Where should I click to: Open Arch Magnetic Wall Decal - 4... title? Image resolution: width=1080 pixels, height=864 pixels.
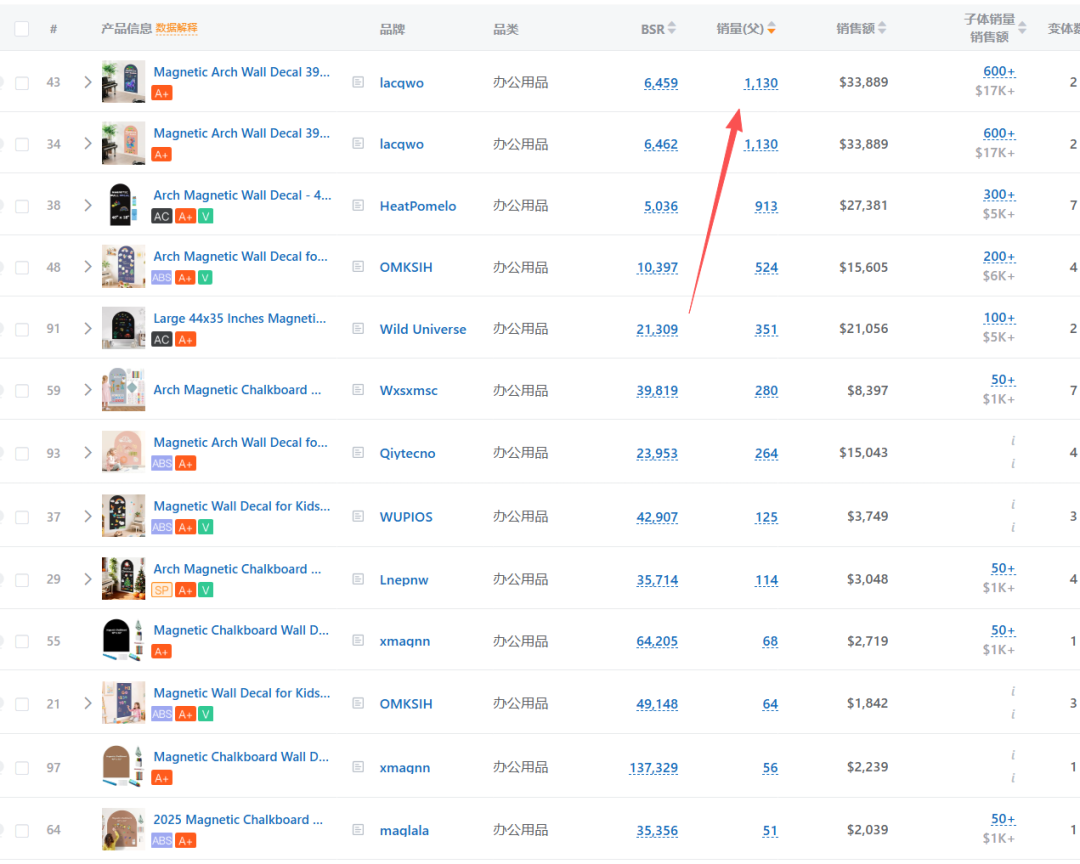click(242, 195)
